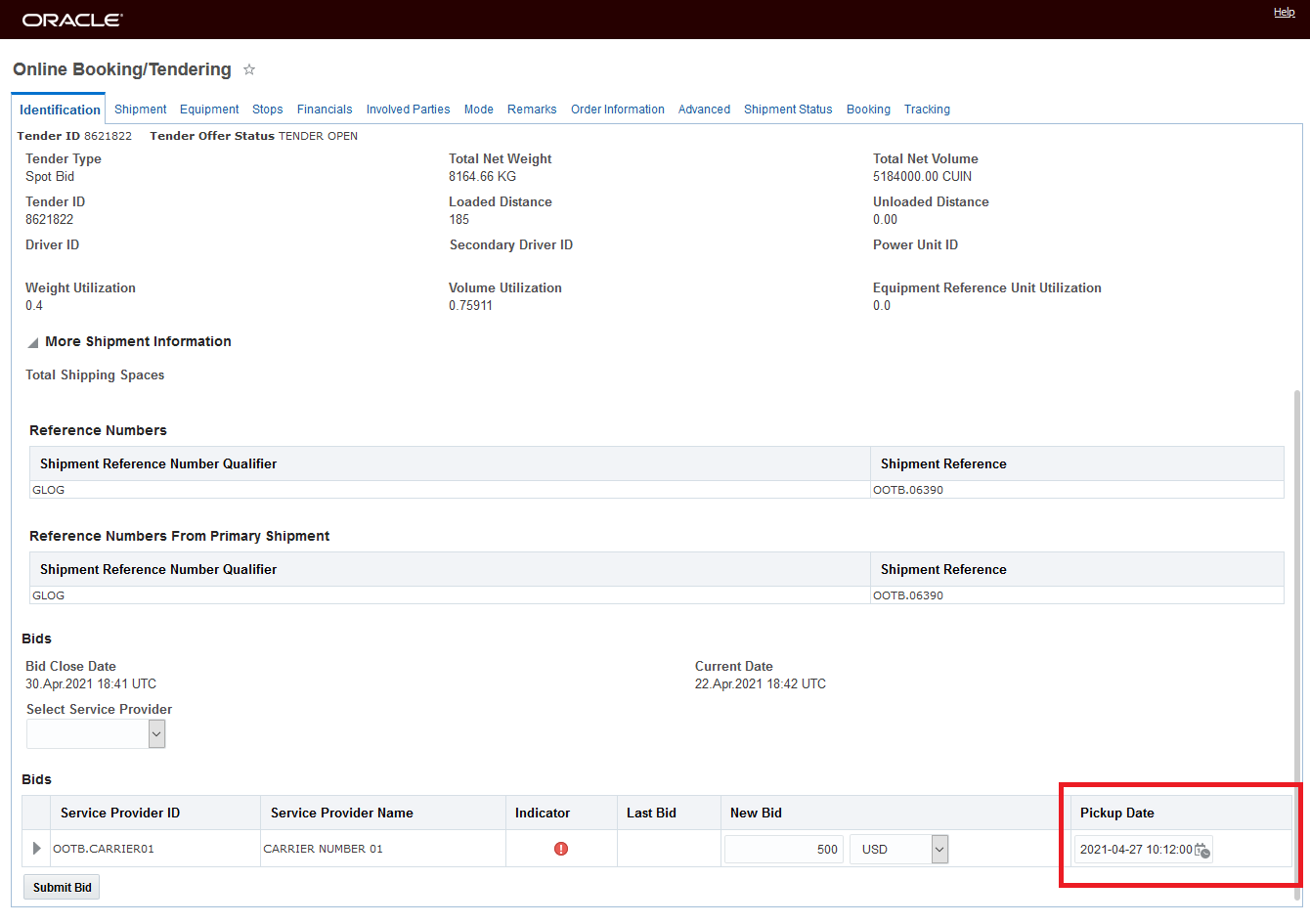The image size is (1310, 924).
Task: Go to the Equipment tab
Action: 209,110
